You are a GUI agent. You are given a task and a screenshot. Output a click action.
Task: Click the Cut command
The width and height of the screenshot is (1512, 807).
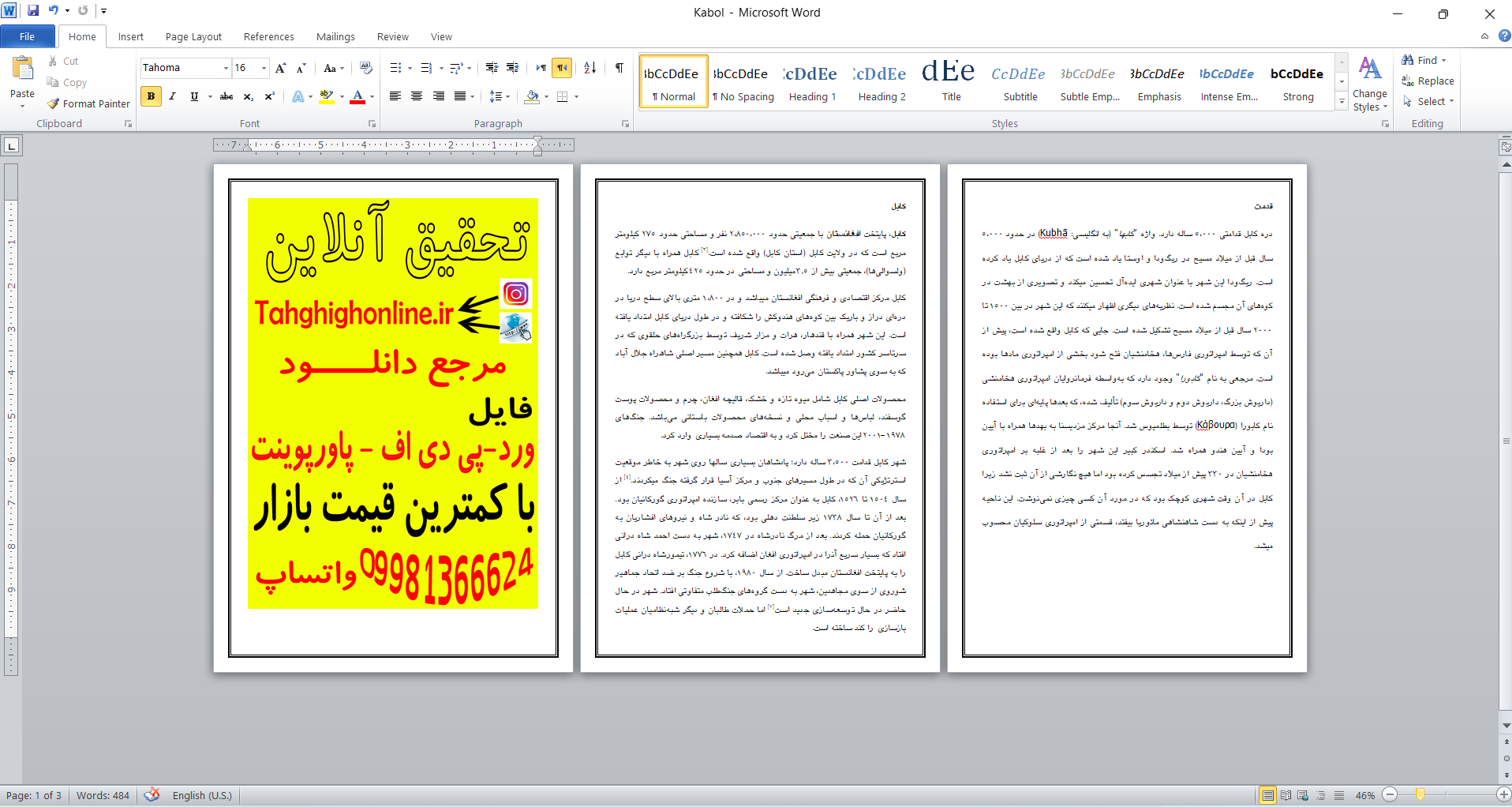(62, 61)
